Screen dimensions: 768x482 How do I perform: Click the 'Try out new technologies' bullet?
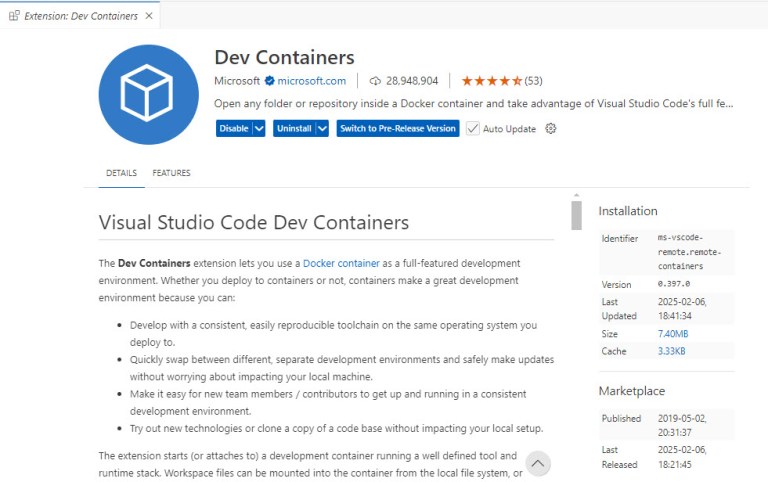tap(336, 428)
